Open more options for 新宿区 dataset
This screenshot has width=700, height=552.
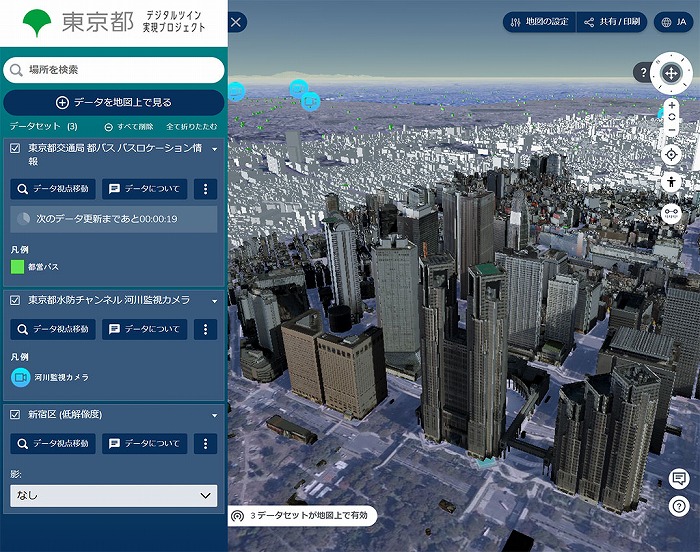(205, 443)
